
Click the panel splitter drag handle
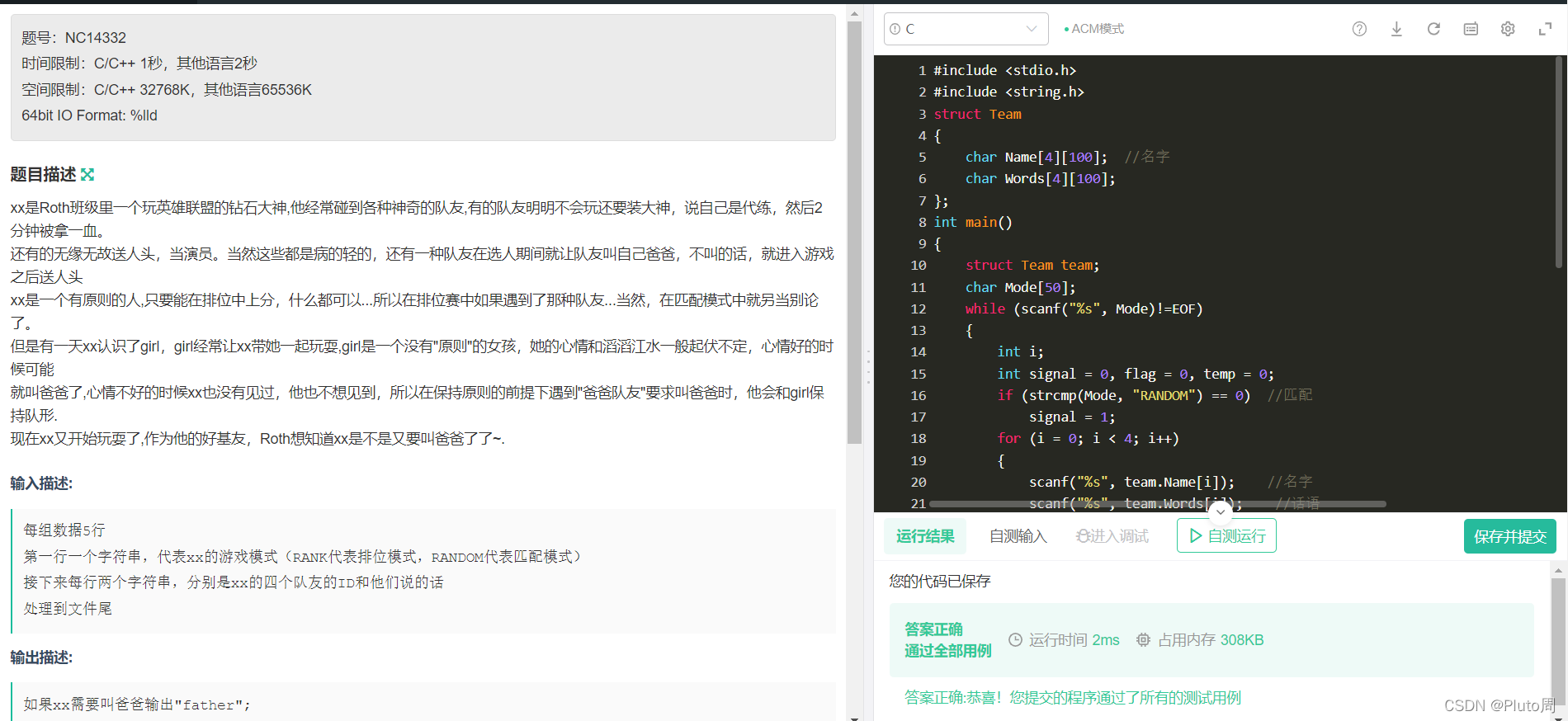[868, 367]
